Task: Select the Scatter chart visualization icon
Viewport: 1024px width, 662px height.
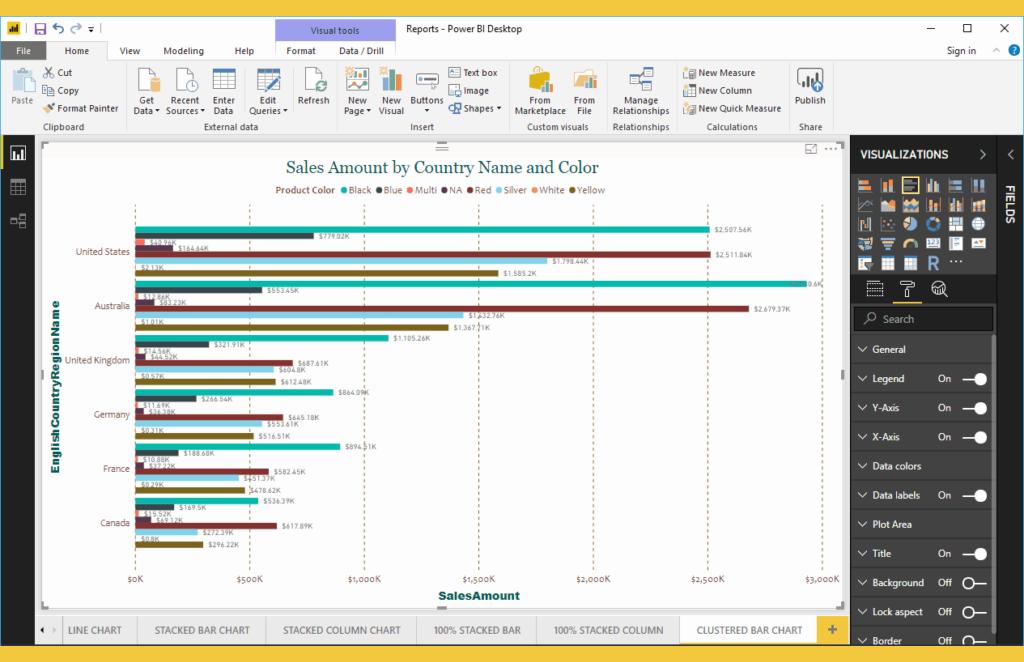Action: click(x=888, y=224)
